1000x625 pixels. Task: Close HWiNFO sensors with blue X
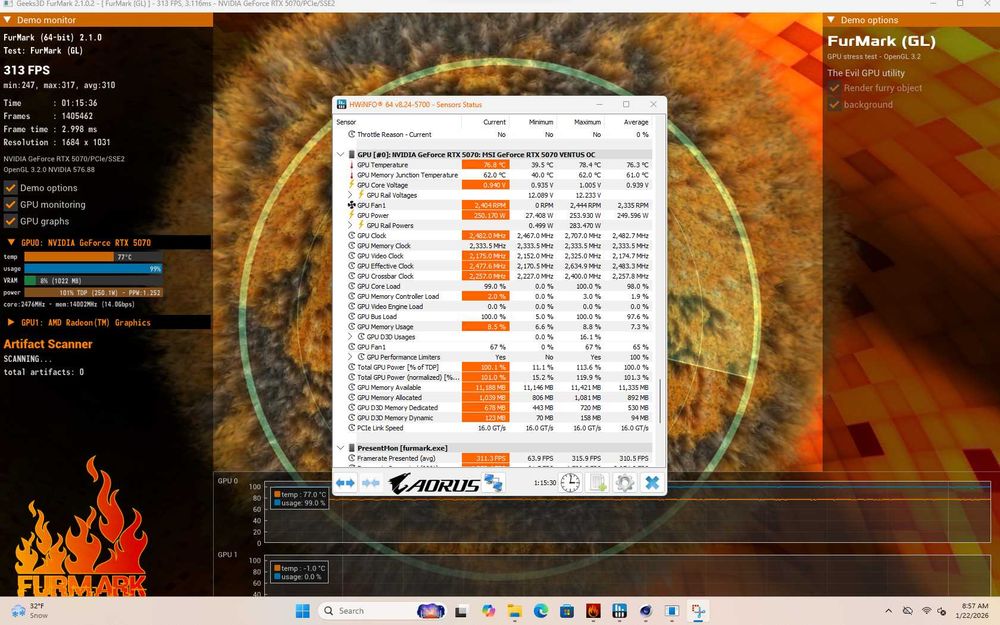(x=652, y=483)
